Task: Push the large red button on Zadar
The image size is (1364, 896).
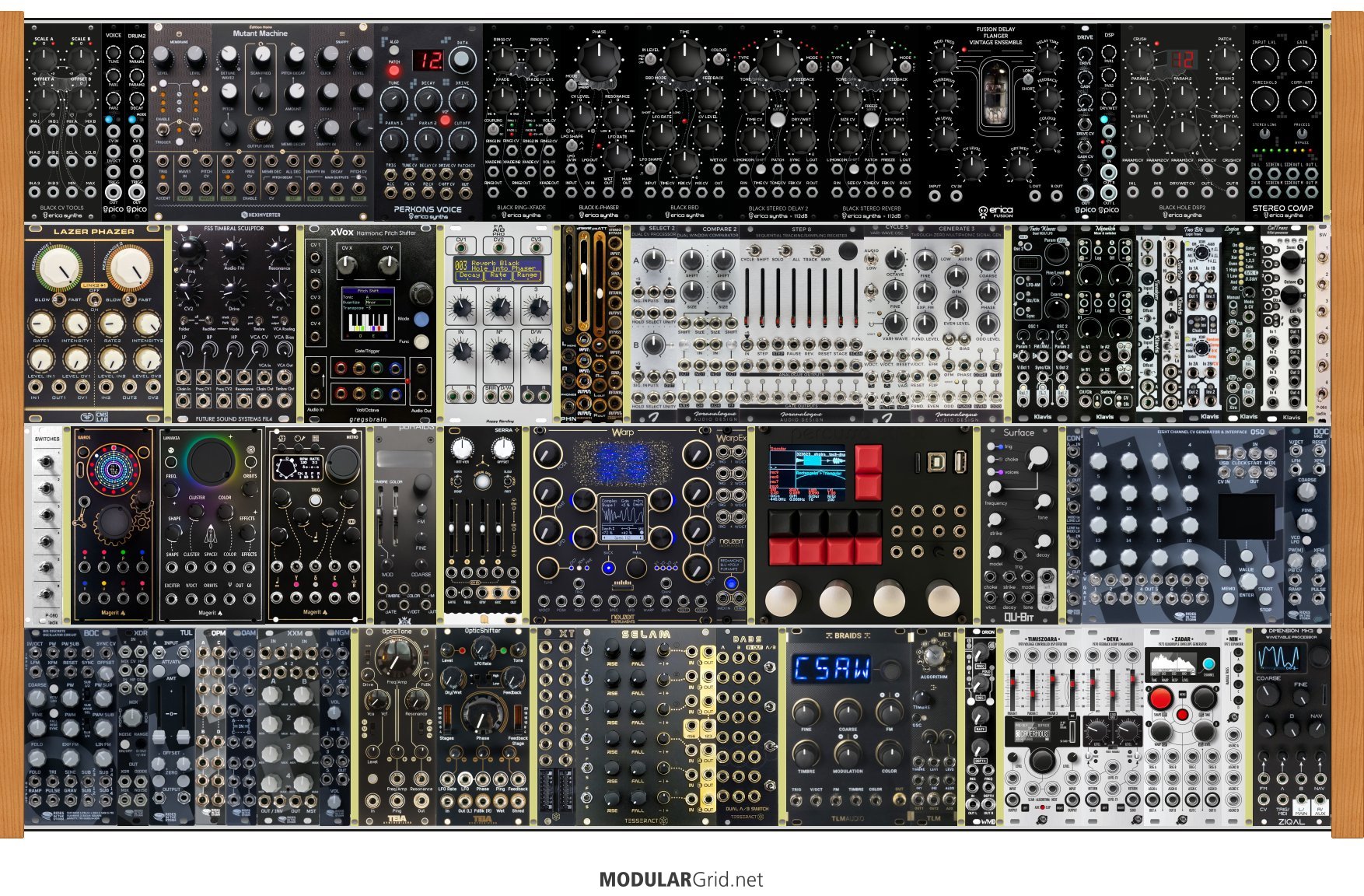Action: 1162,698
